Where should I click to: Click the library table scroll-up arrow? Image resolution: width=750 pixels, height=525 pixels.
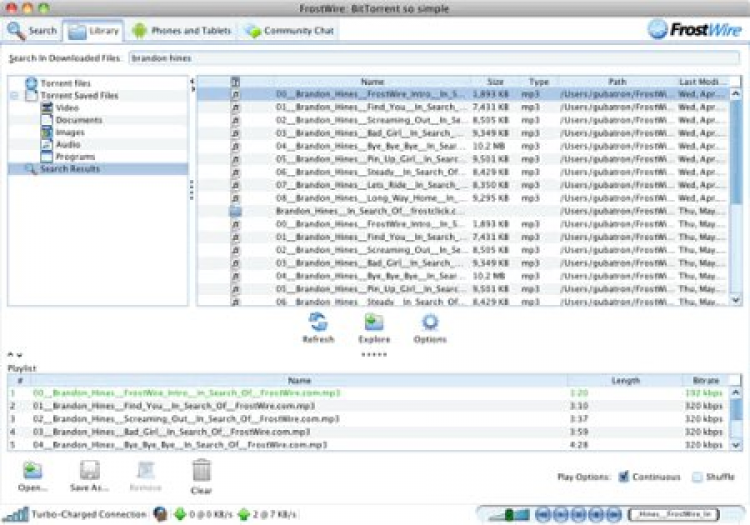[x=736, y=94]
